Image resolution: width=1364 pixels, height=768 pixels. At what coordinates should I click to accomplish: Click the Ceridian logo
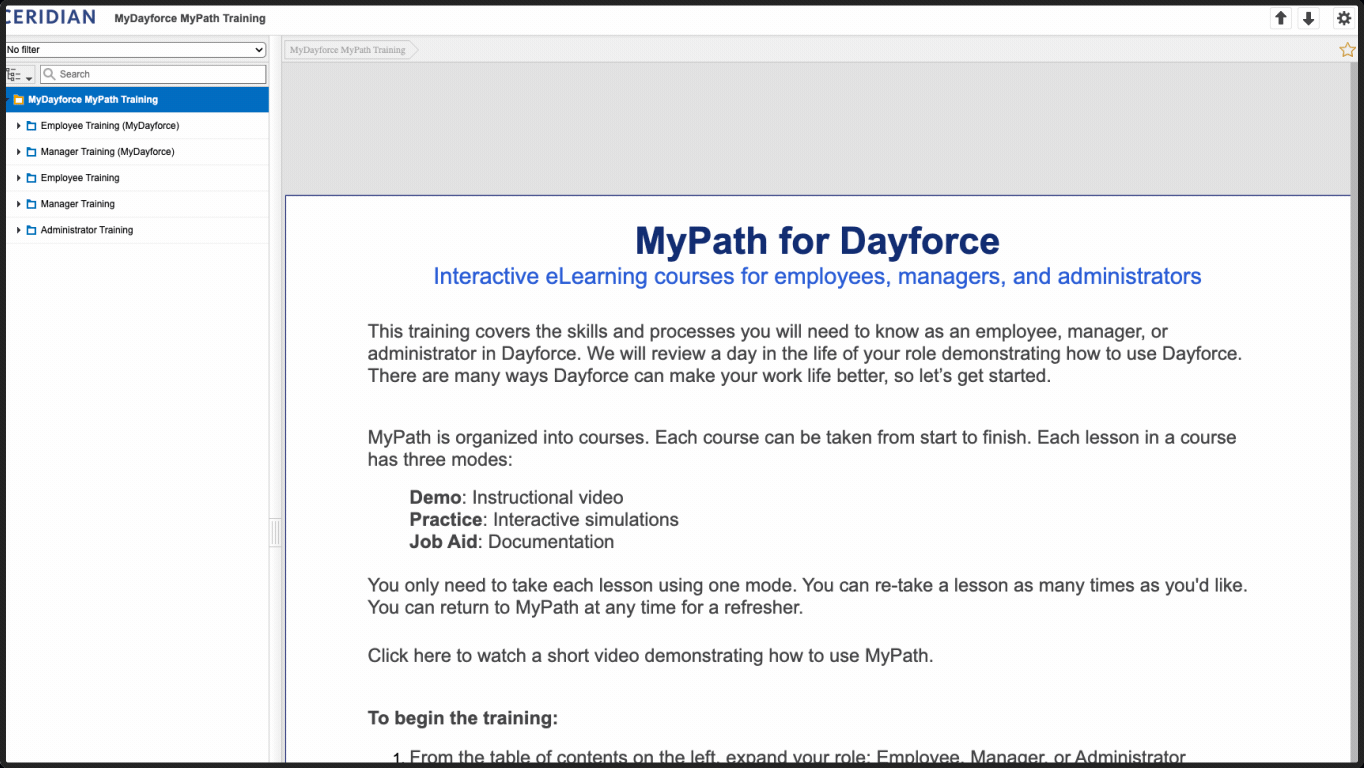point(50,17)
